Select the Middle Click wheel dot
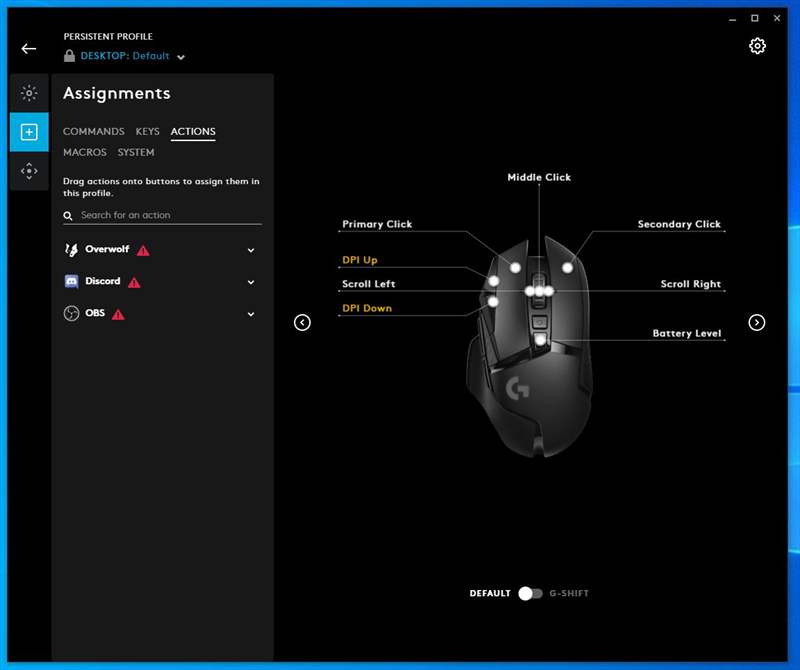This screenshot has width=800, height=670. [539, 291]
